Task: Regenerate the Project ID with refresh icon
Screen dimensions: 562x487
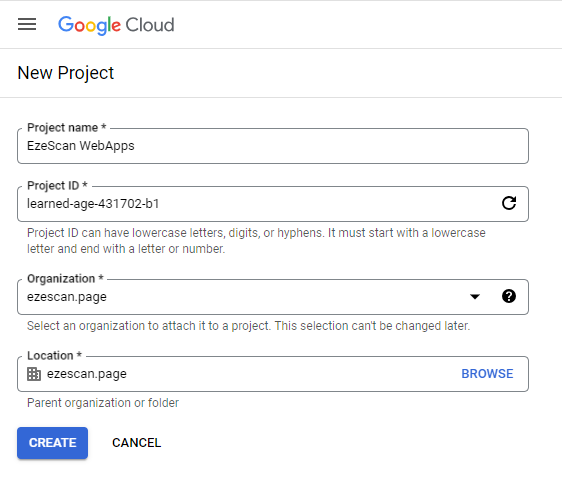Action: (509, 203)
